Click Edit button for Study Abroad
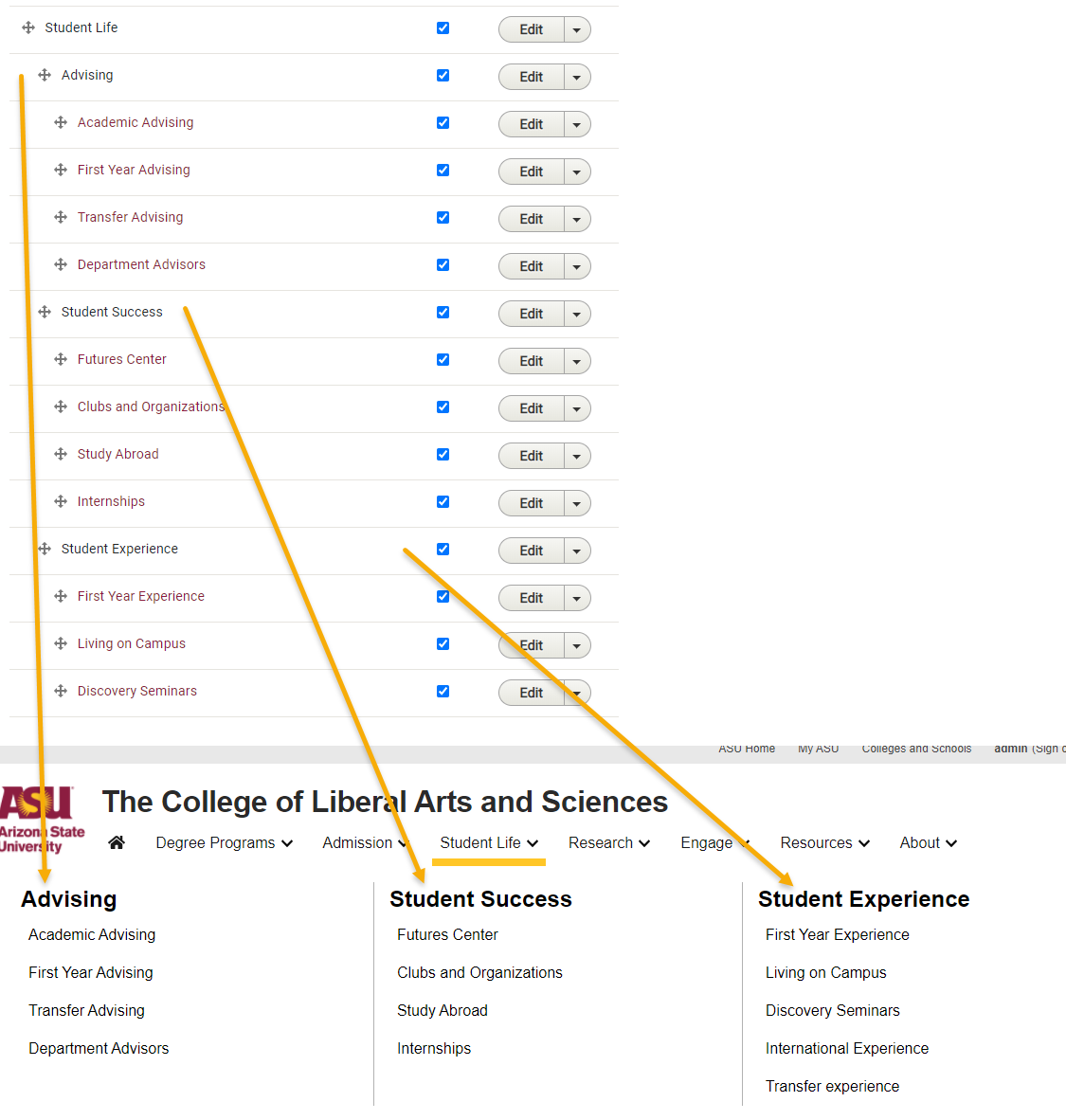Image resolution: width=1066 pixels, height=1120 pixels. (531, 456)
